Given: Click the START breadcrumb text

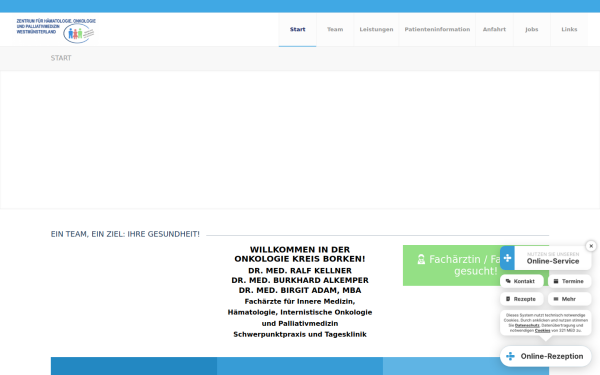Looking at the screenshot, I should (61, 58).
